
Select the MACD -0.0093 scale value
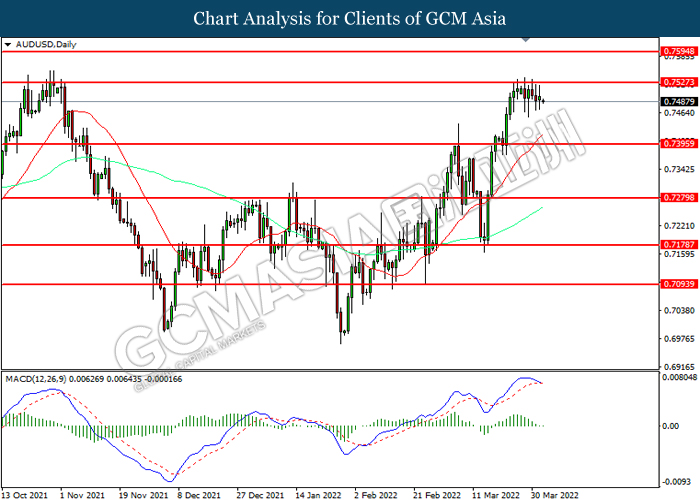pos(677,482)
